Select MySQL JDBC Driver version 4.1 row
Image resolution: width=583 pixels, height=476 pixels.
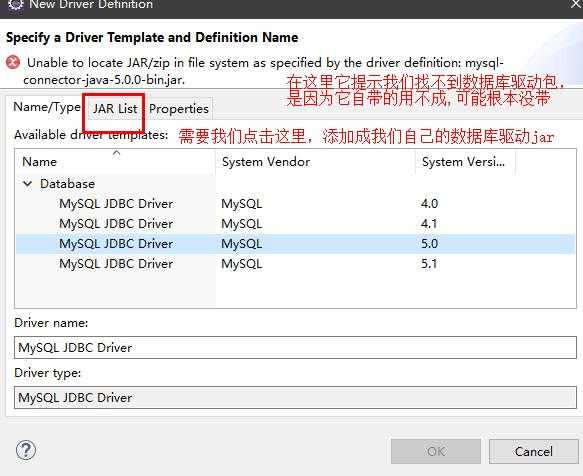pyautogui.click(x=295, y=223)
